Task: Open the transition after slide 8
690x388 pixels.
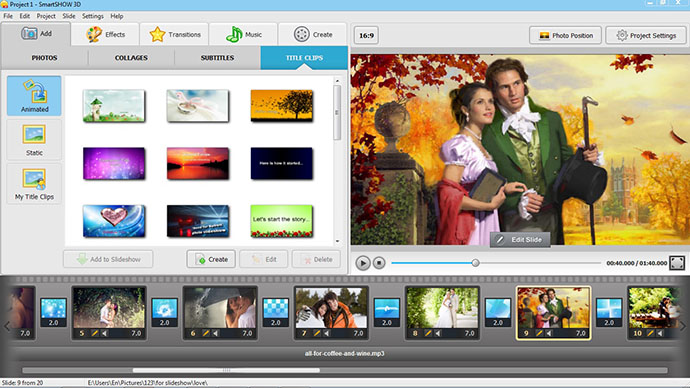Action: 498,312
